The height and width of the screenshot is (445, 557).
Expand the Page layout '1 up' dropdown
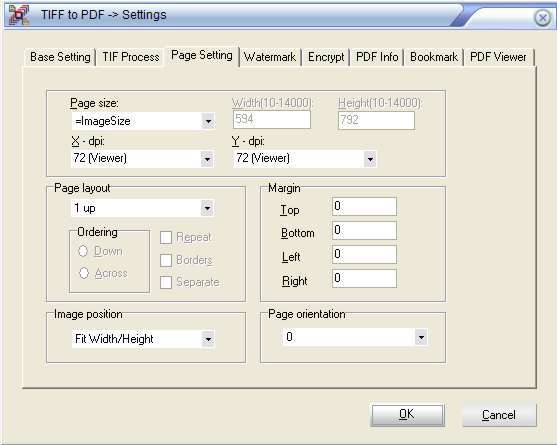(207, 208)
